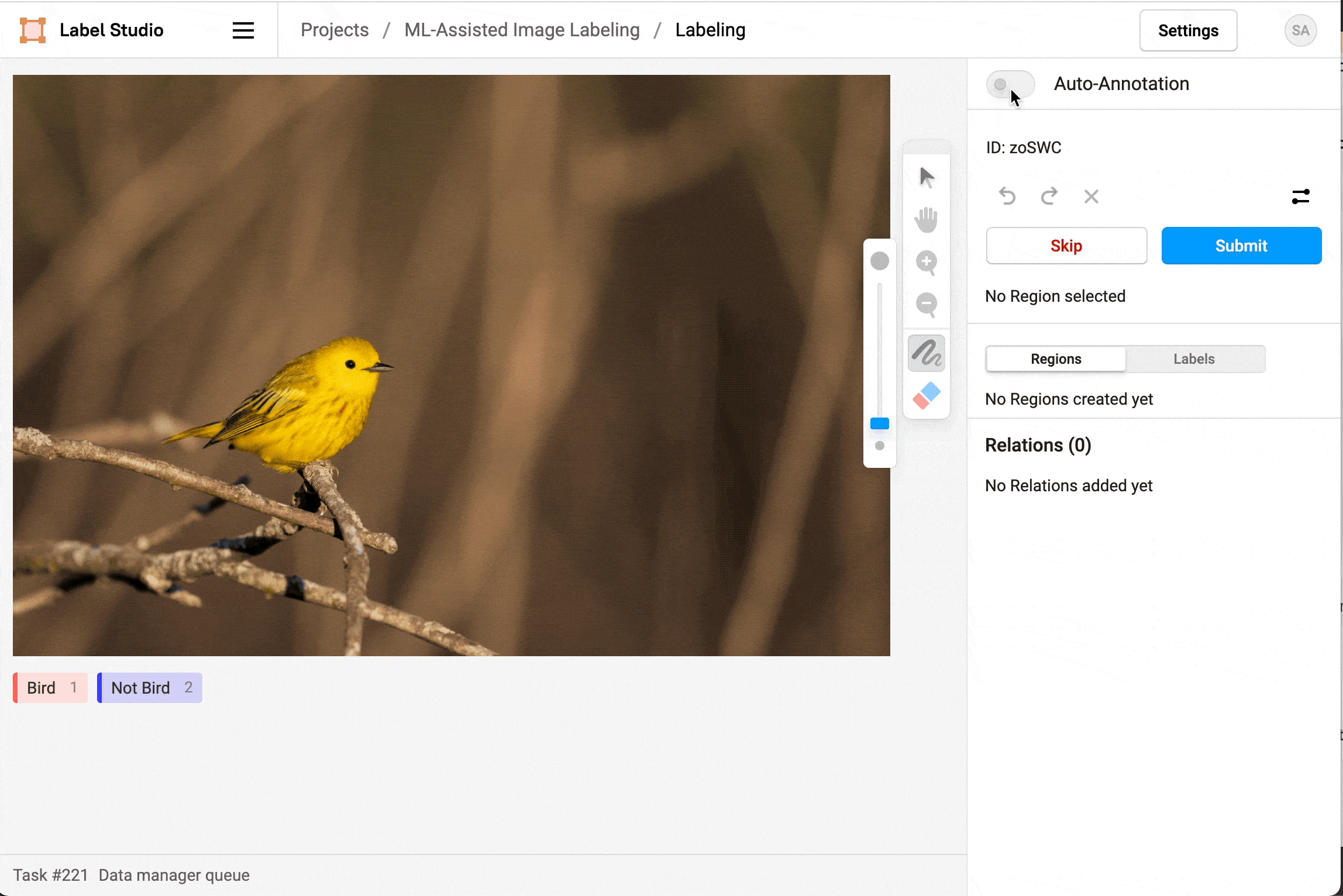Click the undo action button
The width and height of the screenshot is (1343, 896).
1007,196
